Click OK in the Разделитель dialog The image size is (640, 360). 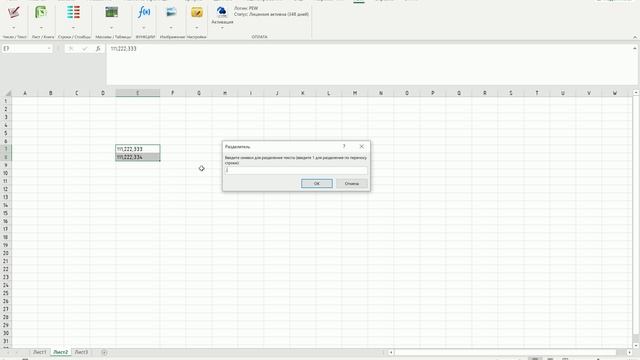tap(317, 184)
